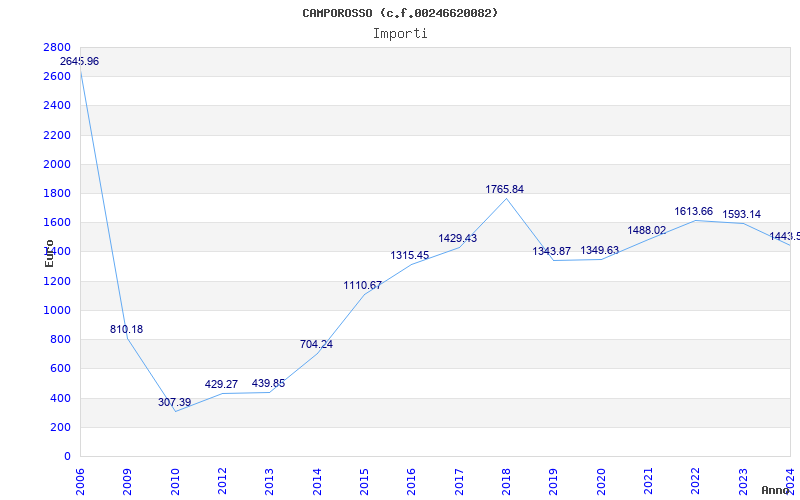Click the 1765.84 peak value label

(x=505, y=189)
